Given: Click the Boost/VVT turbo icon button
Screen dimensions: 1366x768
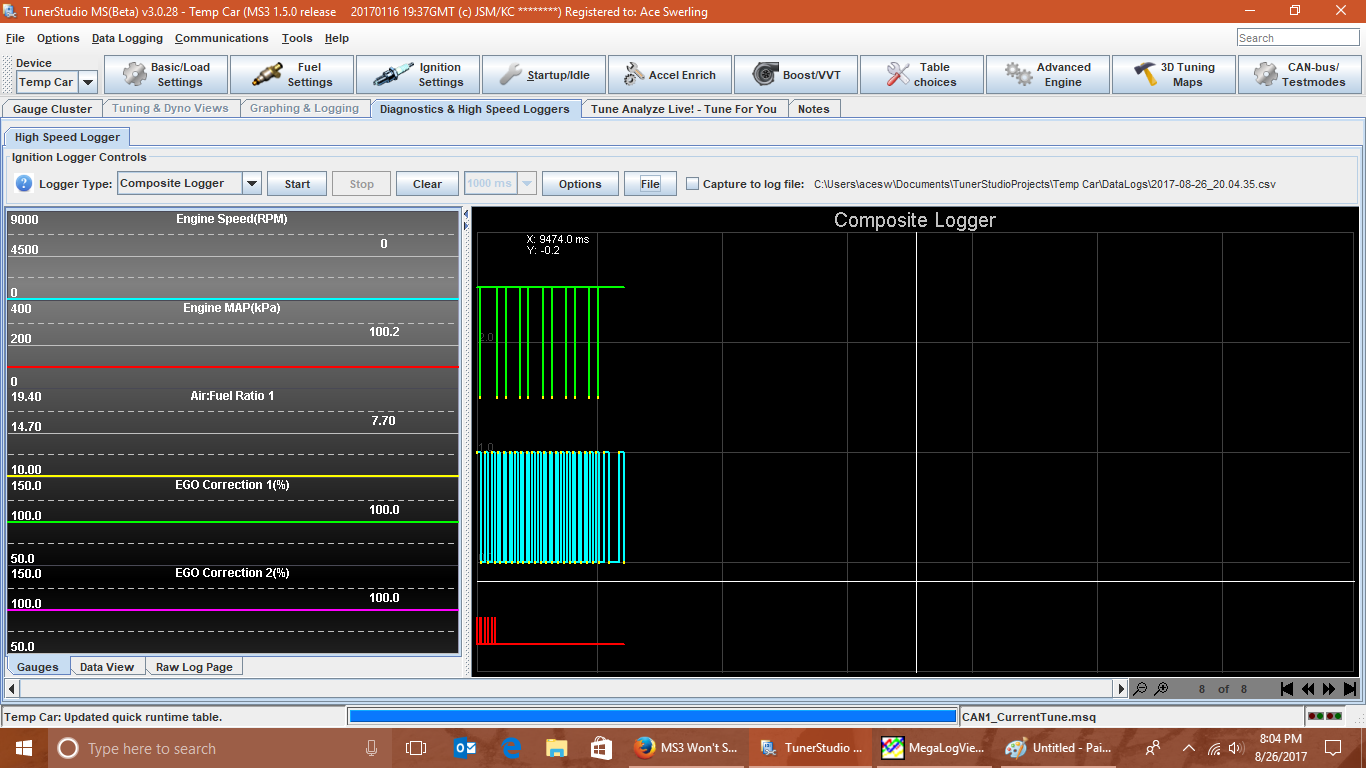Looking at the screenshot, I should (x=796, y=75).
